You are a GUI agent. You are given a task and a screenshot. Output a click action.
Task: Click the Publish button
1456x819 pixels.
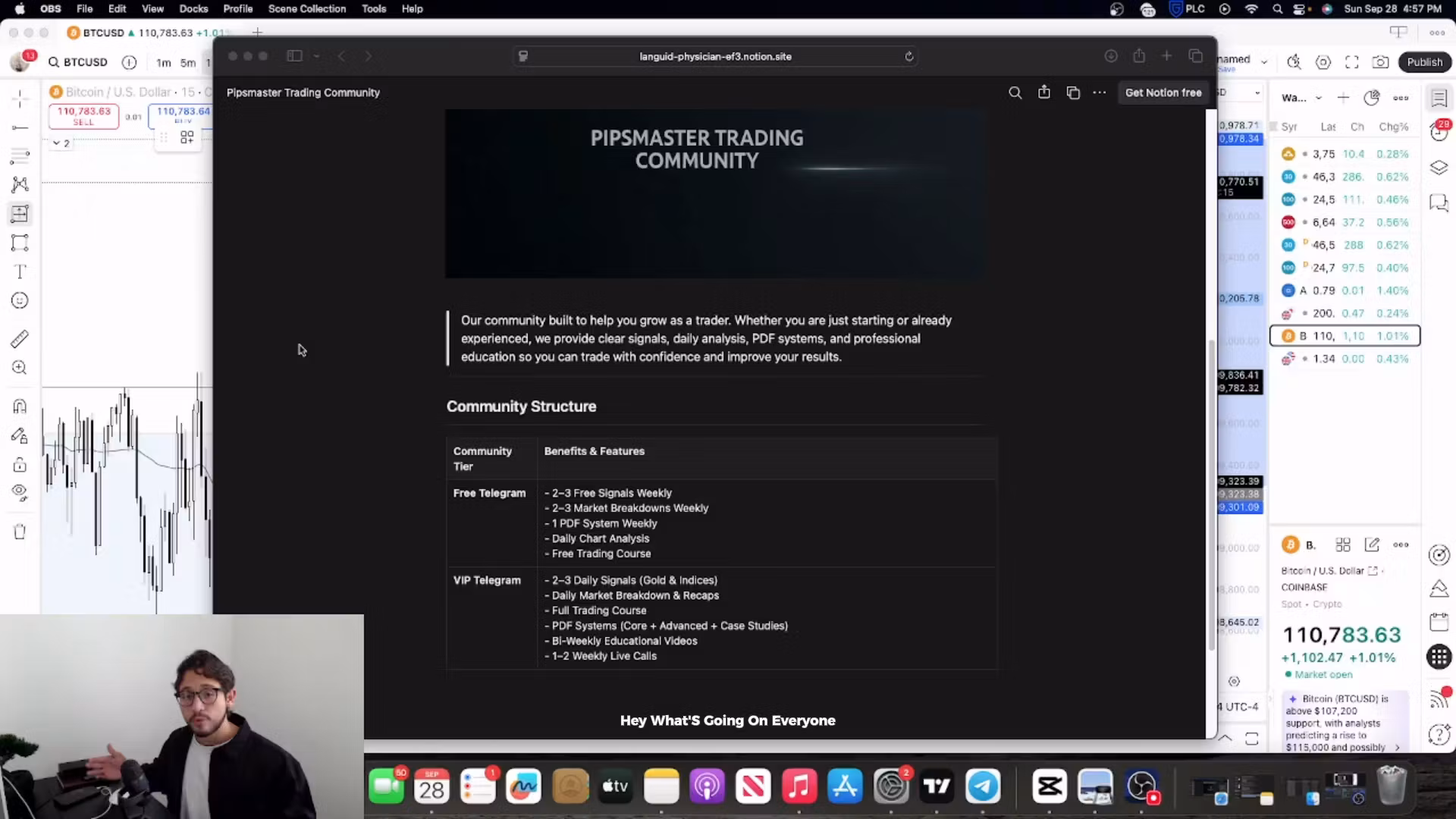tap(1424, 62)
